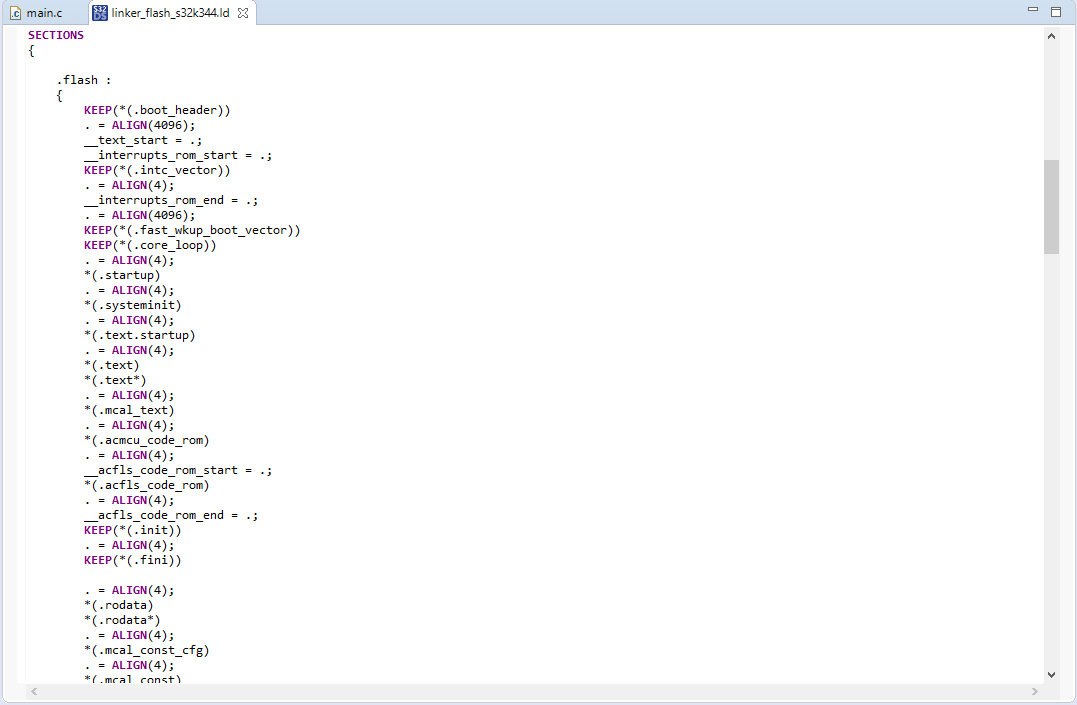Click the S32DS icon on the linker file tab
Screen dimensions: 1077x705
[99, 13]
